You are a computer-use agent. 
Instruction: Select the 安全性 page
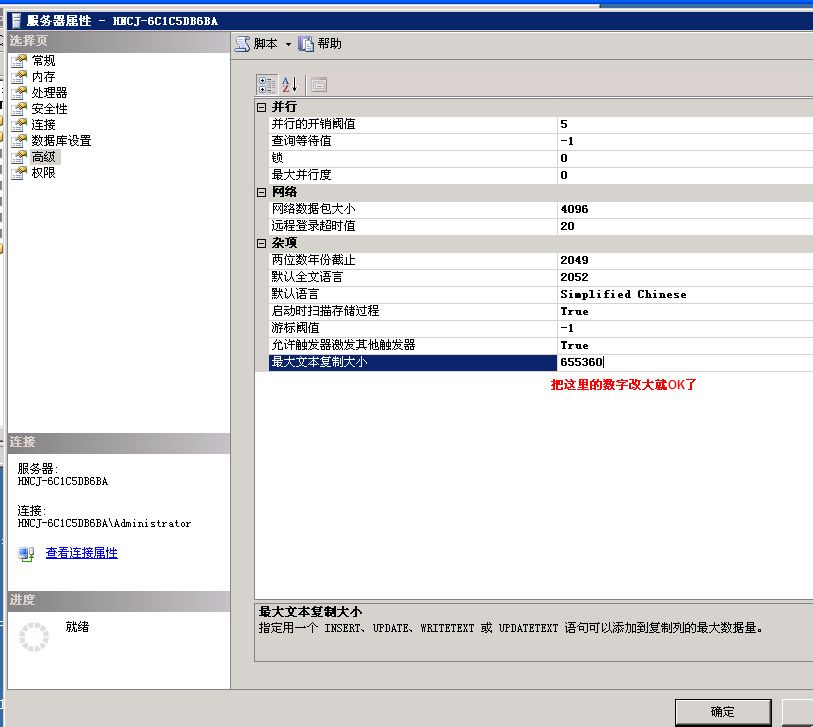click(49, 109)
